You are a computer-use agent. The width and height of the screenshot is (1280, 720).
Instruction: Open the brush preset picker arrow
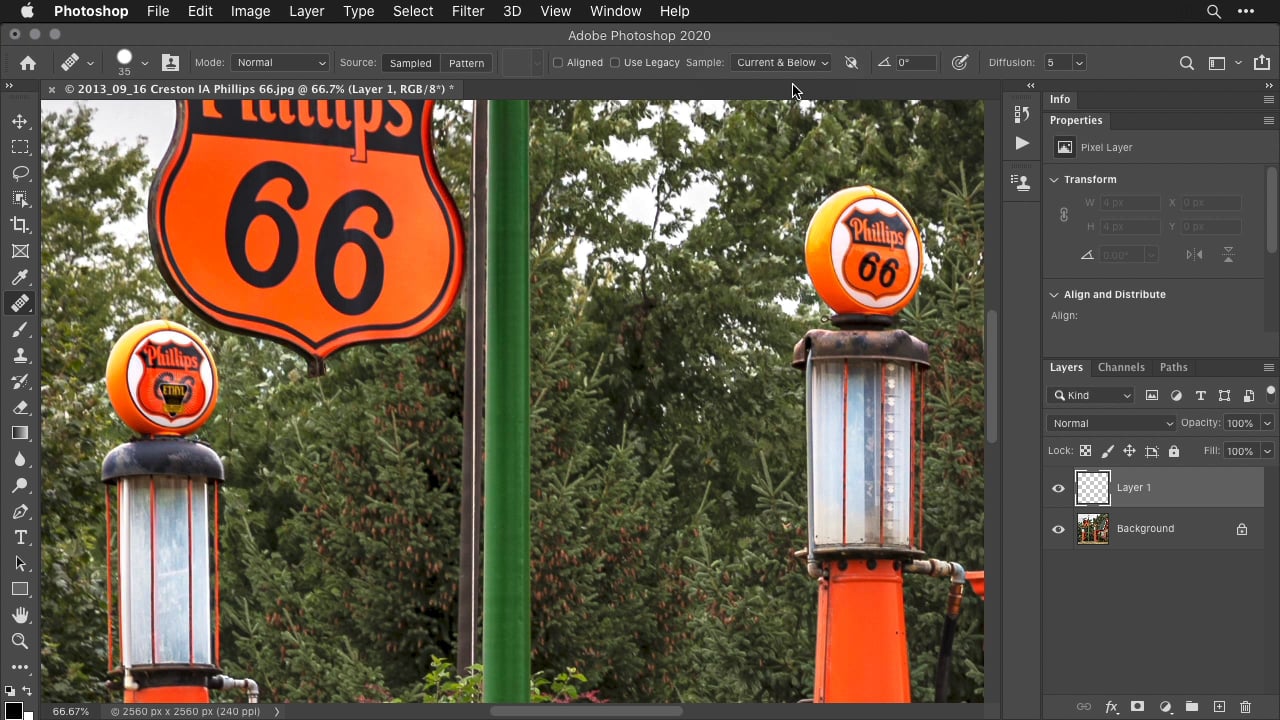pyautogui.click(x=144, y=63)
